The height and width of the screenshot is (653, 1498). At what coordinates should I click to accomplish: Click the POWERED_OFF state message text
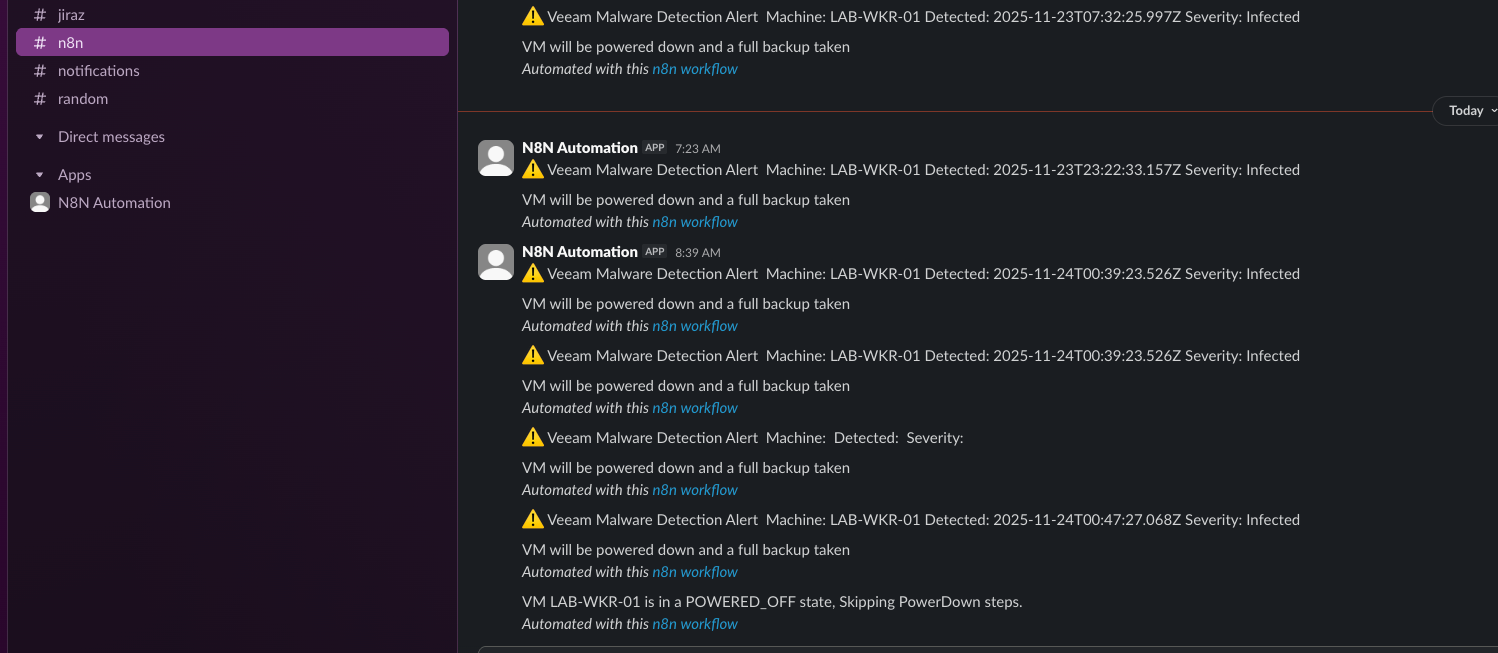(x=771, y=602)
